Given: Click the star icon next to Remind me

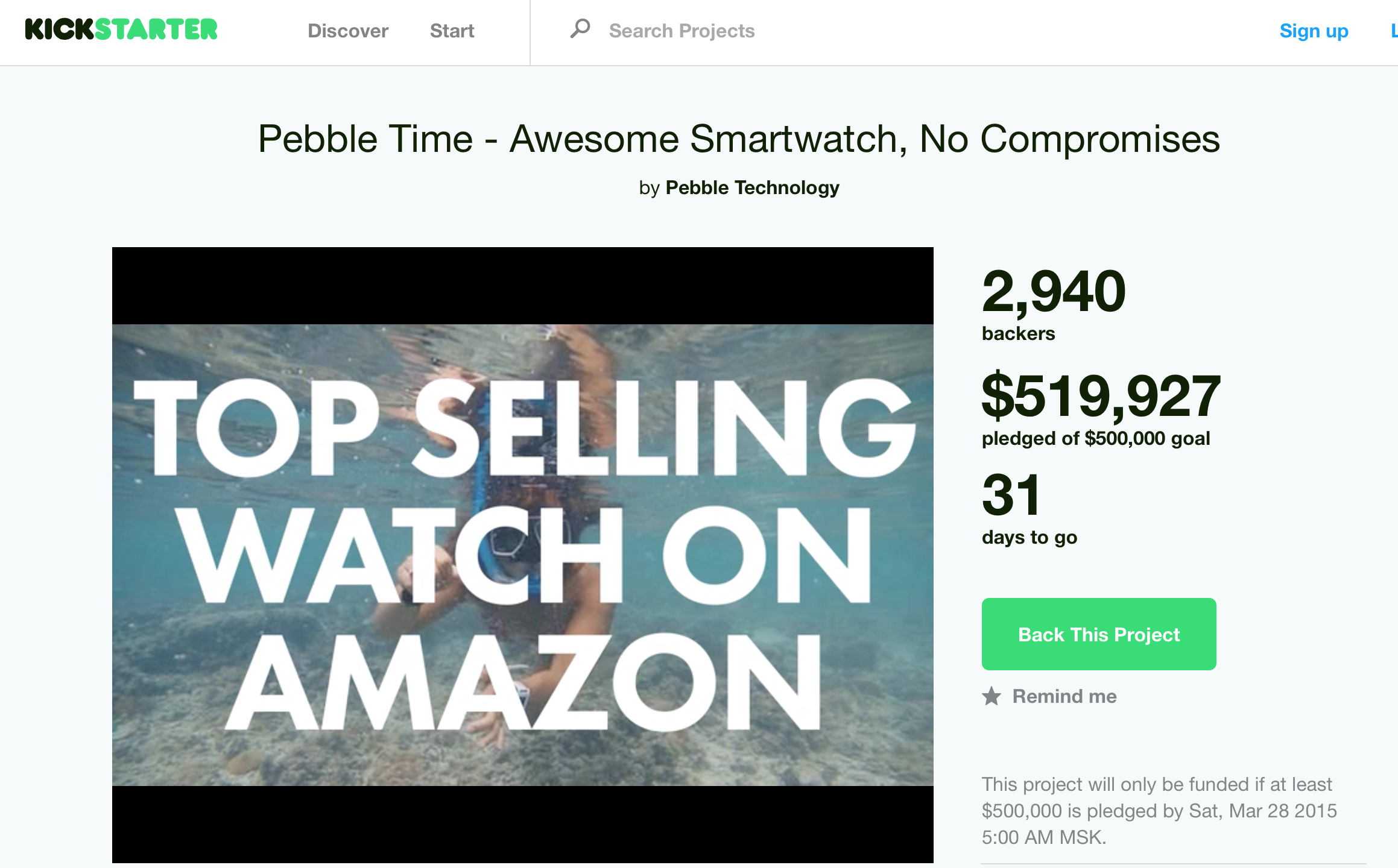Looking at the screenshot, I should click(993, 696).
